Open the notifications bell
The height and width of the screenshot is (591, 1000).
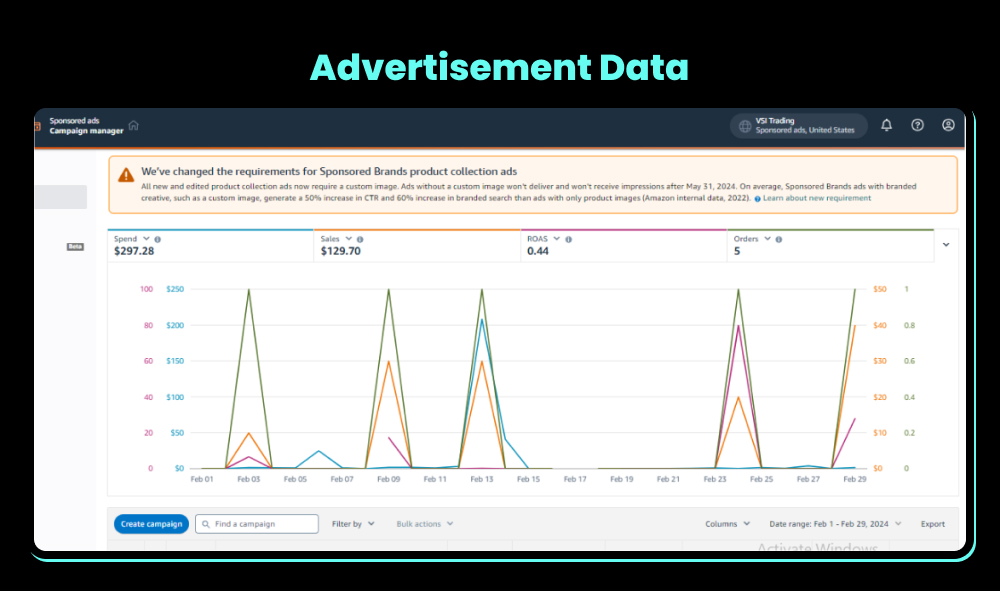(886, 125)
